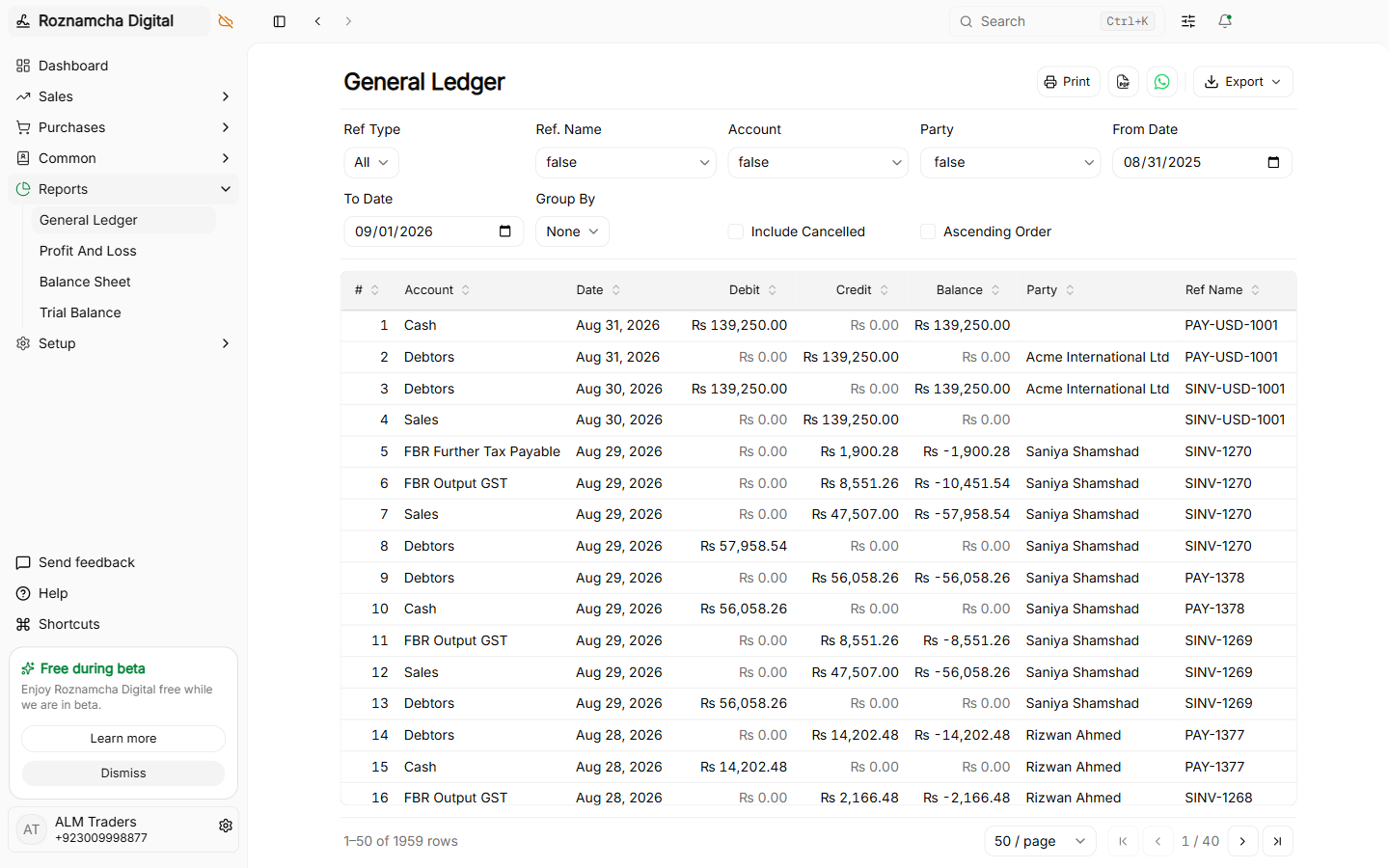Select General Ledger report
The image size is (1389, 868).
123,220
